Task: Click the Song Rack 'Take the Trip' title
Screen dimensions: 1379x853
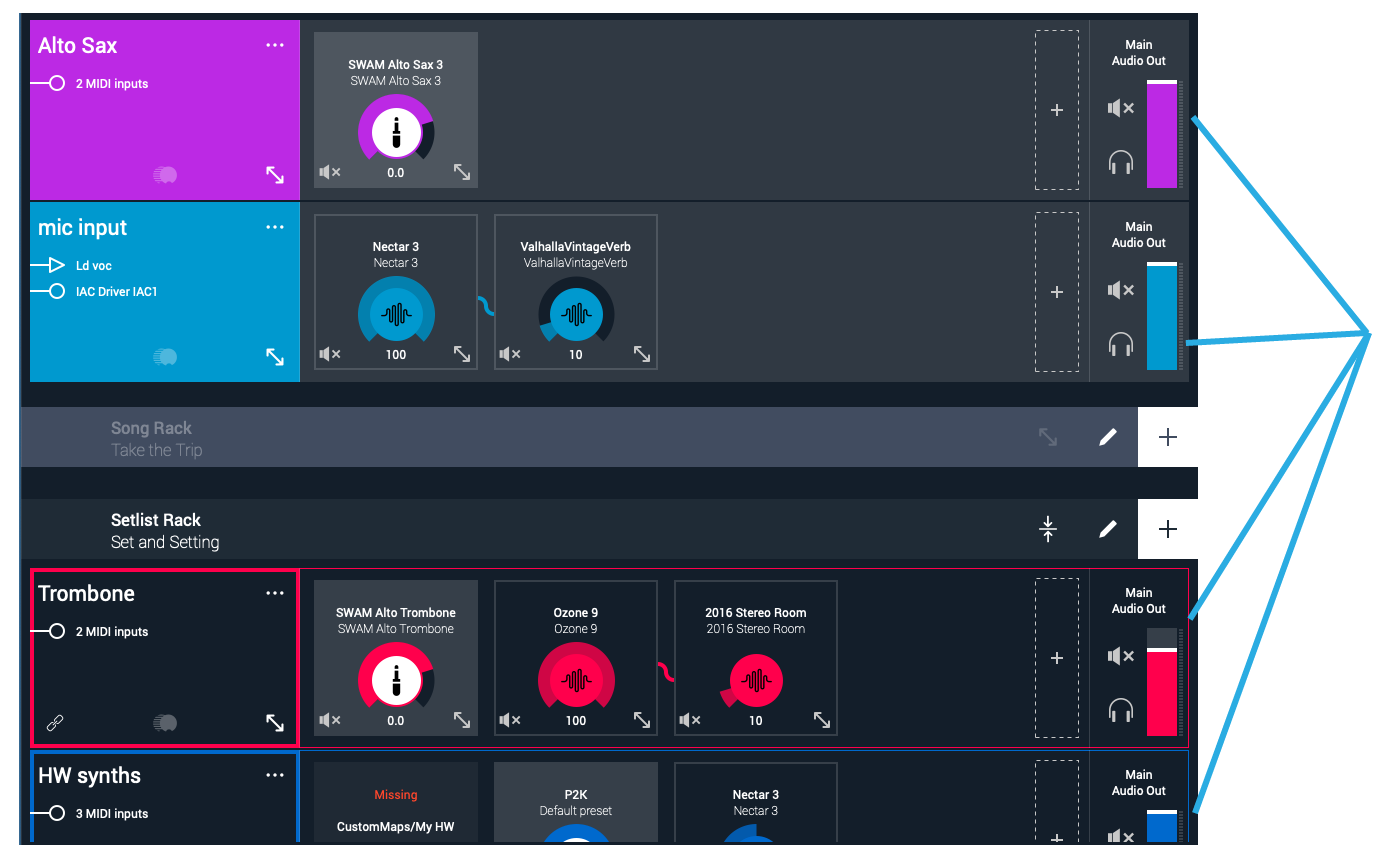Action: [157, 450]
